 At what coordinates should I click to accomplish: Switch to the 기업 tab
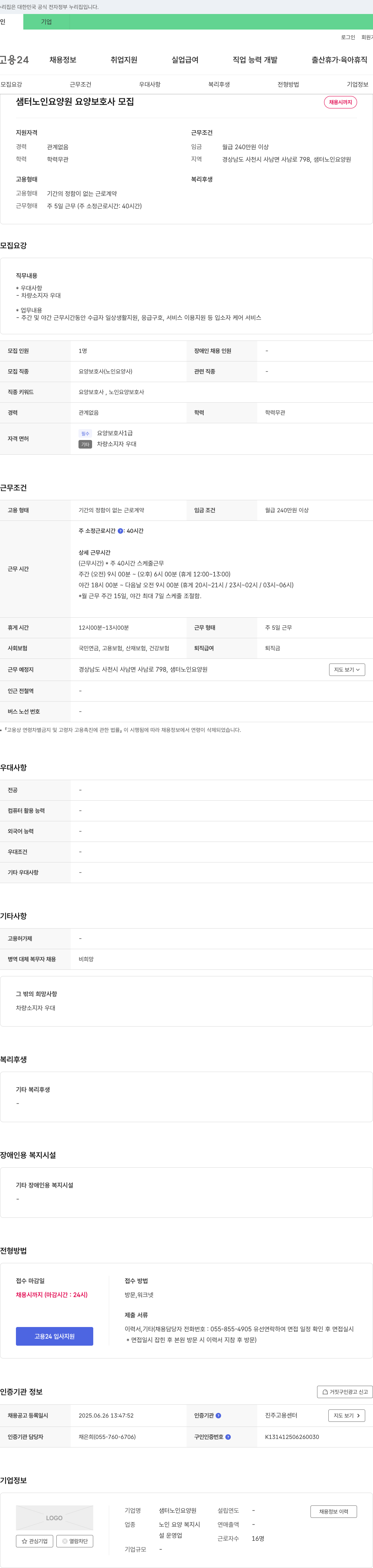[x=46, y=22]
